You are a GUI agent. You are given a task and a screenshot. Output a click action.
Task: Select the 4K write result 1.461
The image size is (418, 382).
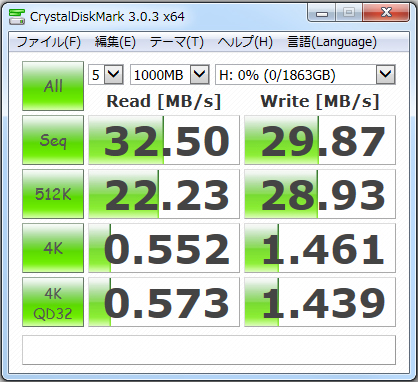point(320,248)
